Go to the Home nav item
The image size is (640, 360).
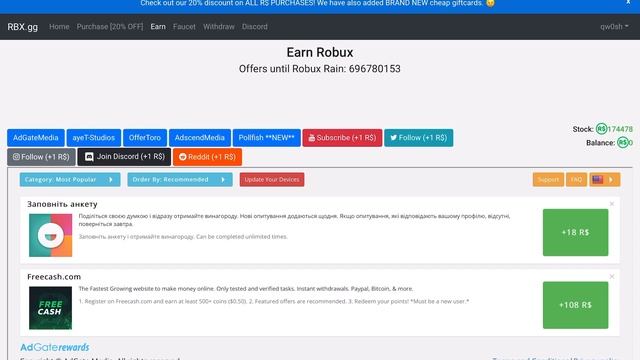(x=59, y=27)
